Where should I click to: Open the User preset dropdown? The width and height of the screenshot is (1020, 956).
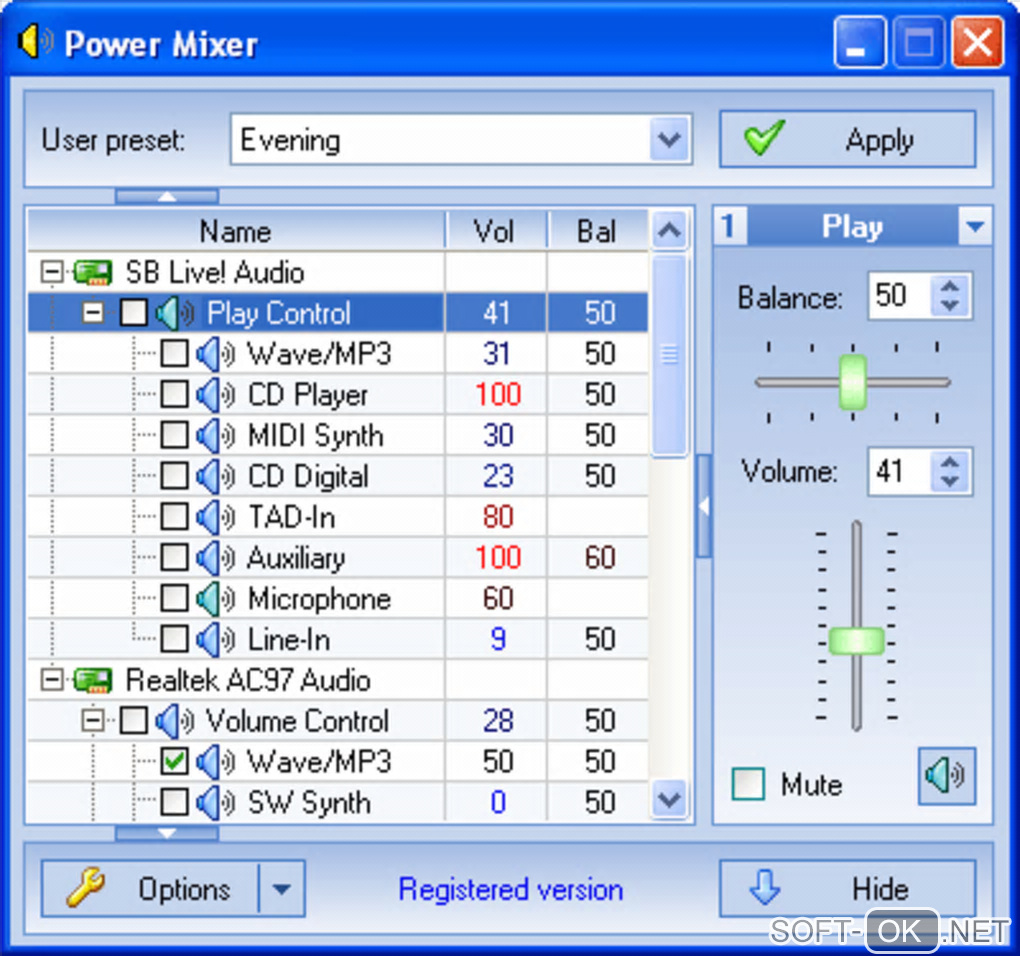click(x=669, y=139)
